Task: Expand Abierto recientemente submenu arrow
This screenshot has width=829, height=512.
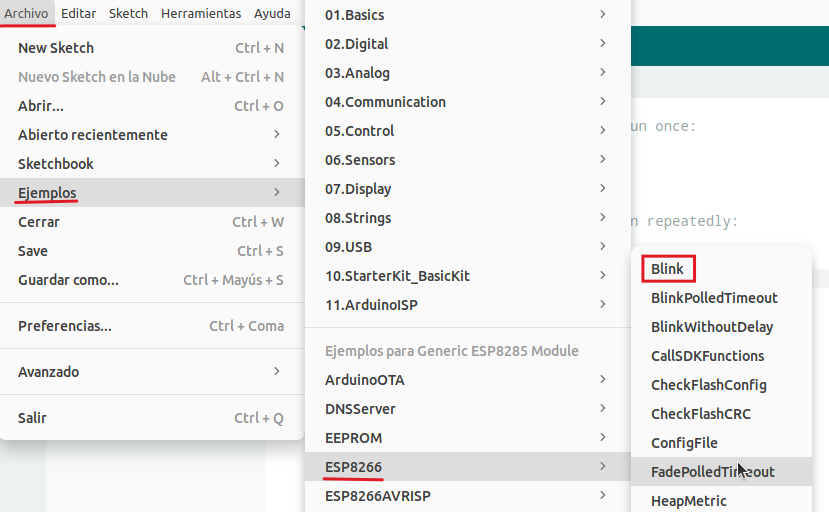Action: coord(277,135)
